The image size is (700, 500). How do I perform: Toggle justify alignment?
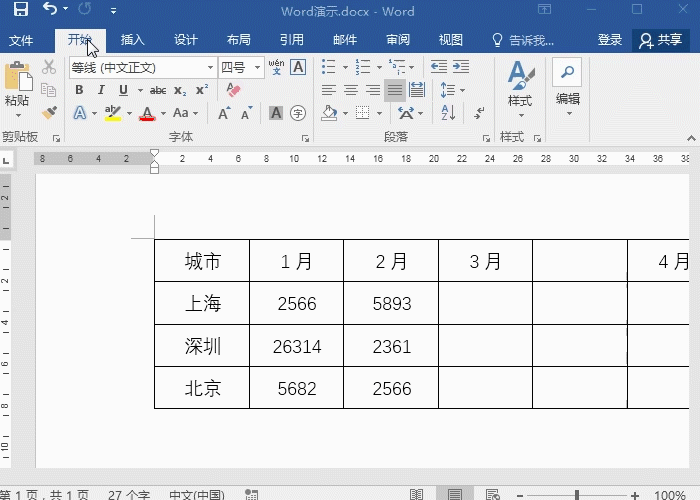click(395, 90)
